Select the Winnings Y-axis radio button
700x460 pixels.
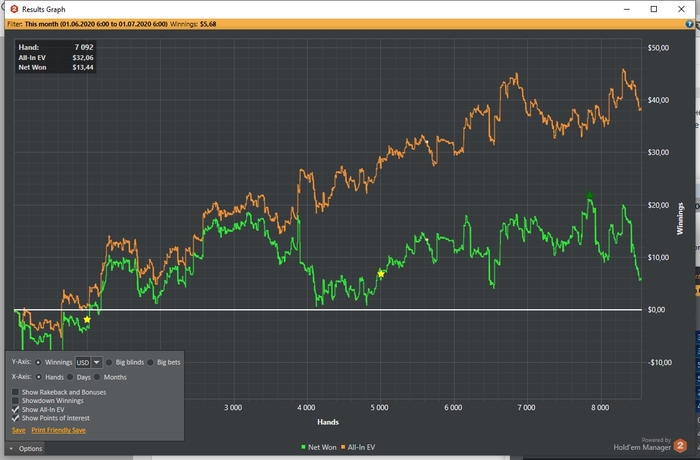pyautogui.click(x=38, y=362)
